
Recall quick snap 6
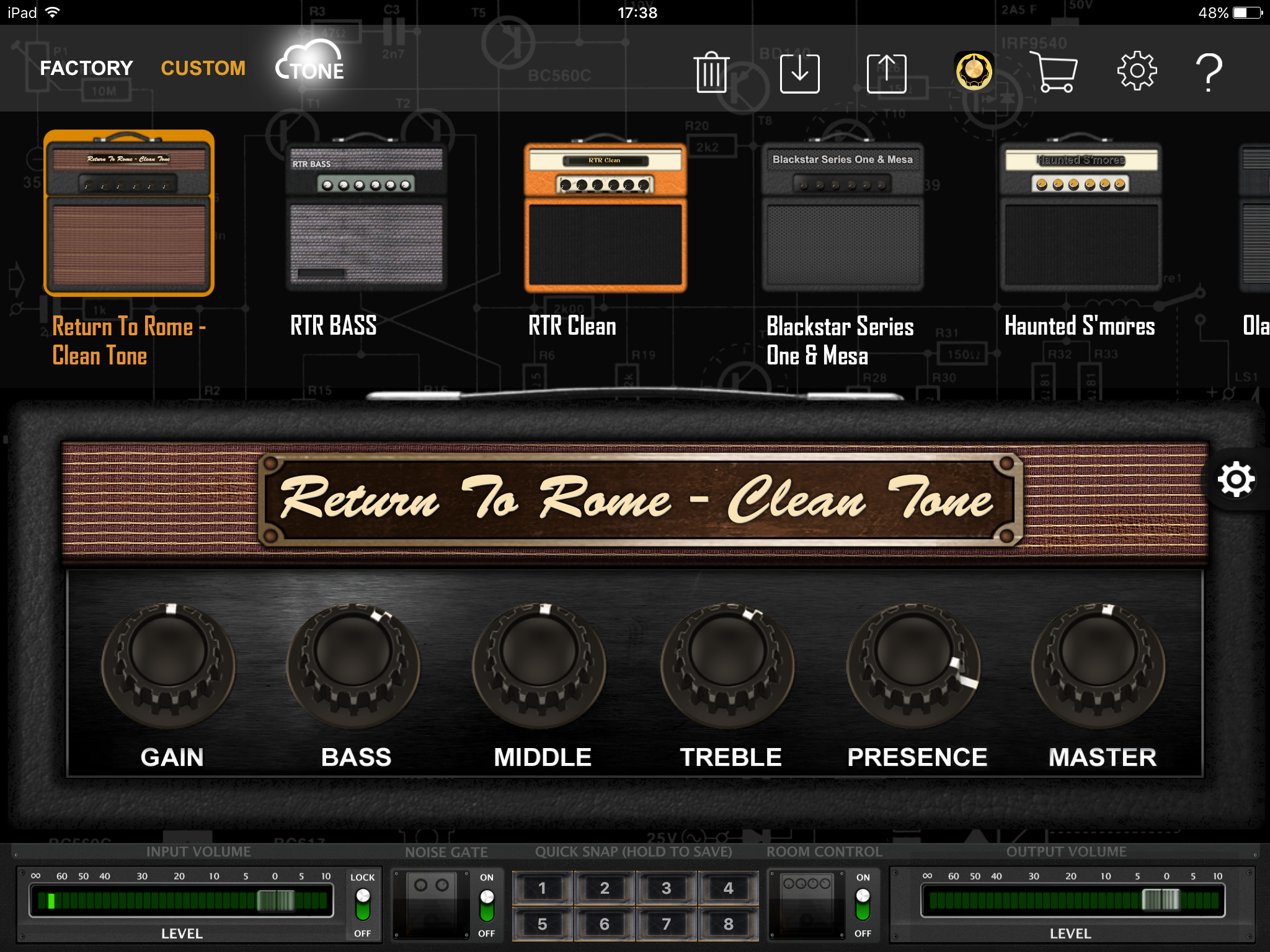click(x=605, y=924)
